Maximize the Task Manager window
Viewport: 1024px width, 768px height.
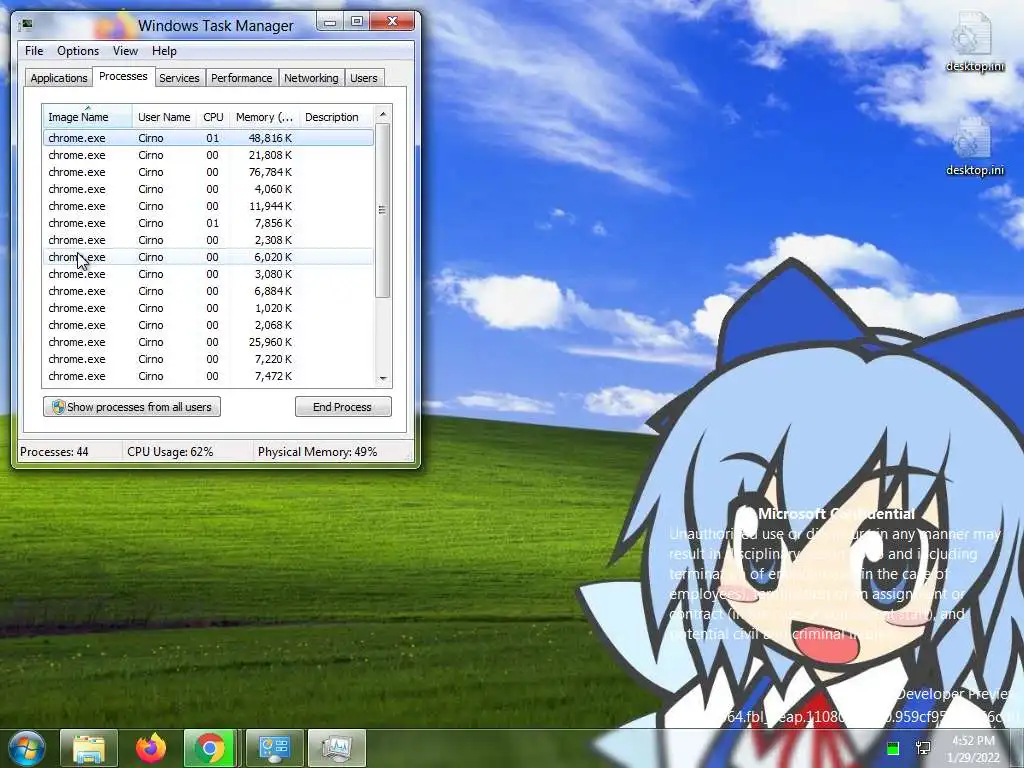click(357, 22)
